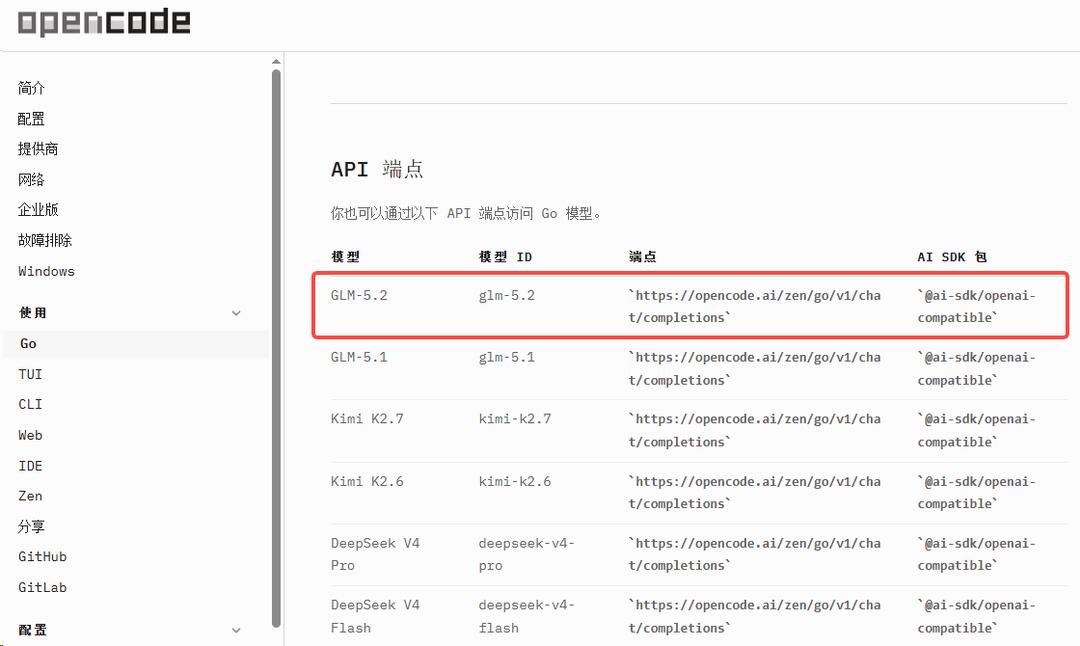
Task: Click the 使用 section heading
Action: point(32,313)
